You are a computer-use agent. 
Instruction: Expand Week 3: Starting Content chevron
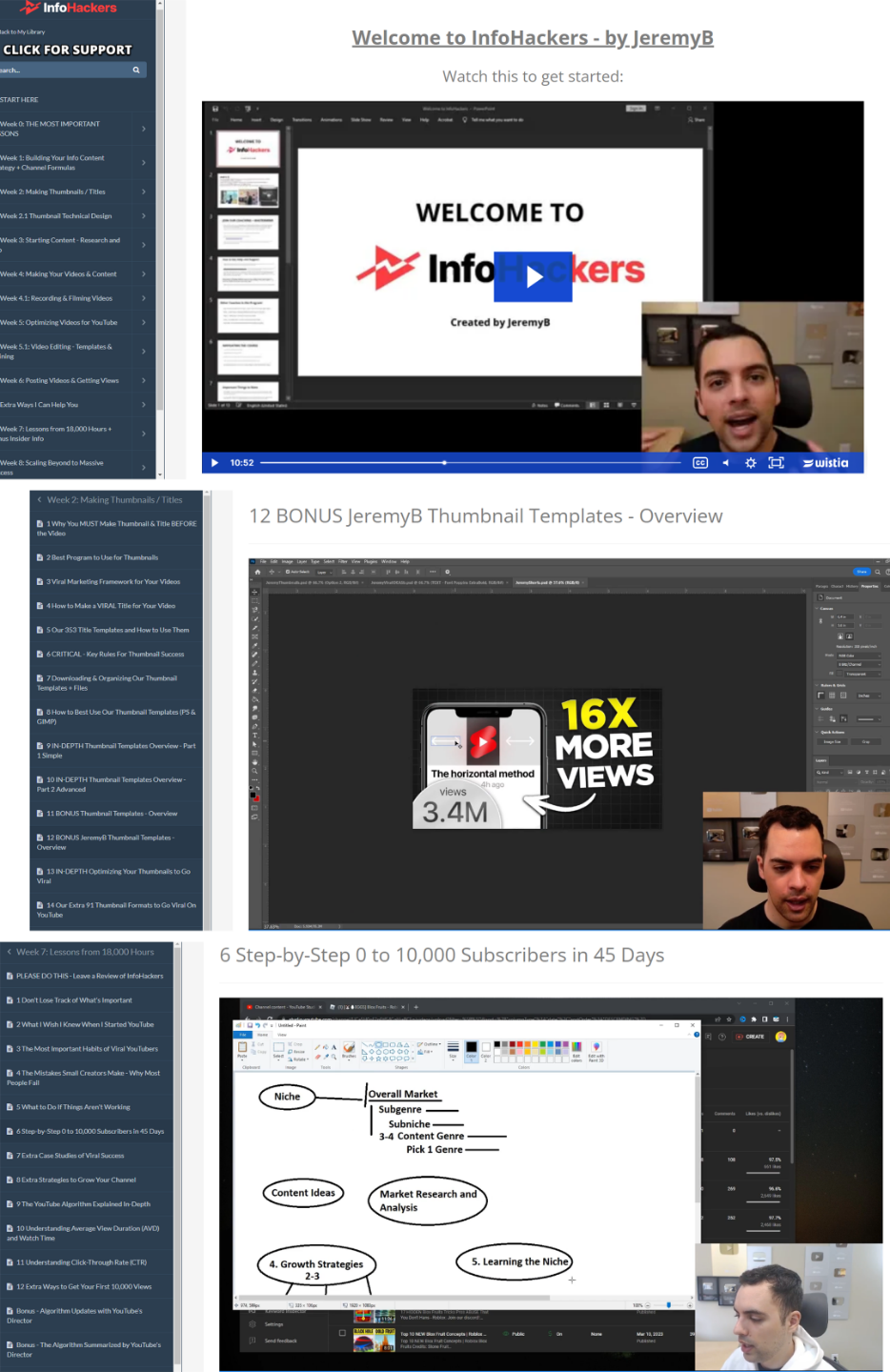[x=144, y=245]
